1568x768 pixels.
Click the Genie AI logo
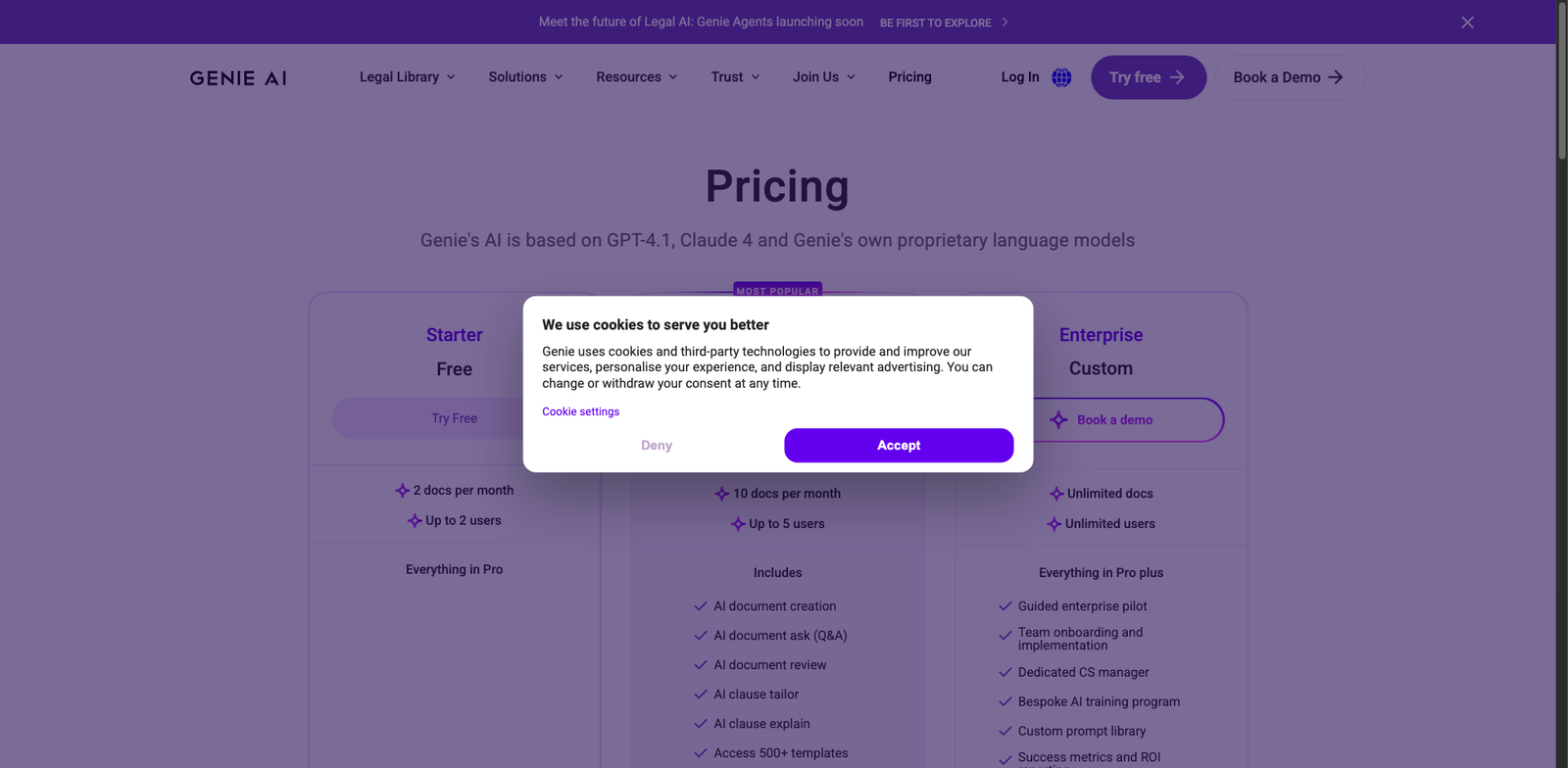click(x=237, y=77)
